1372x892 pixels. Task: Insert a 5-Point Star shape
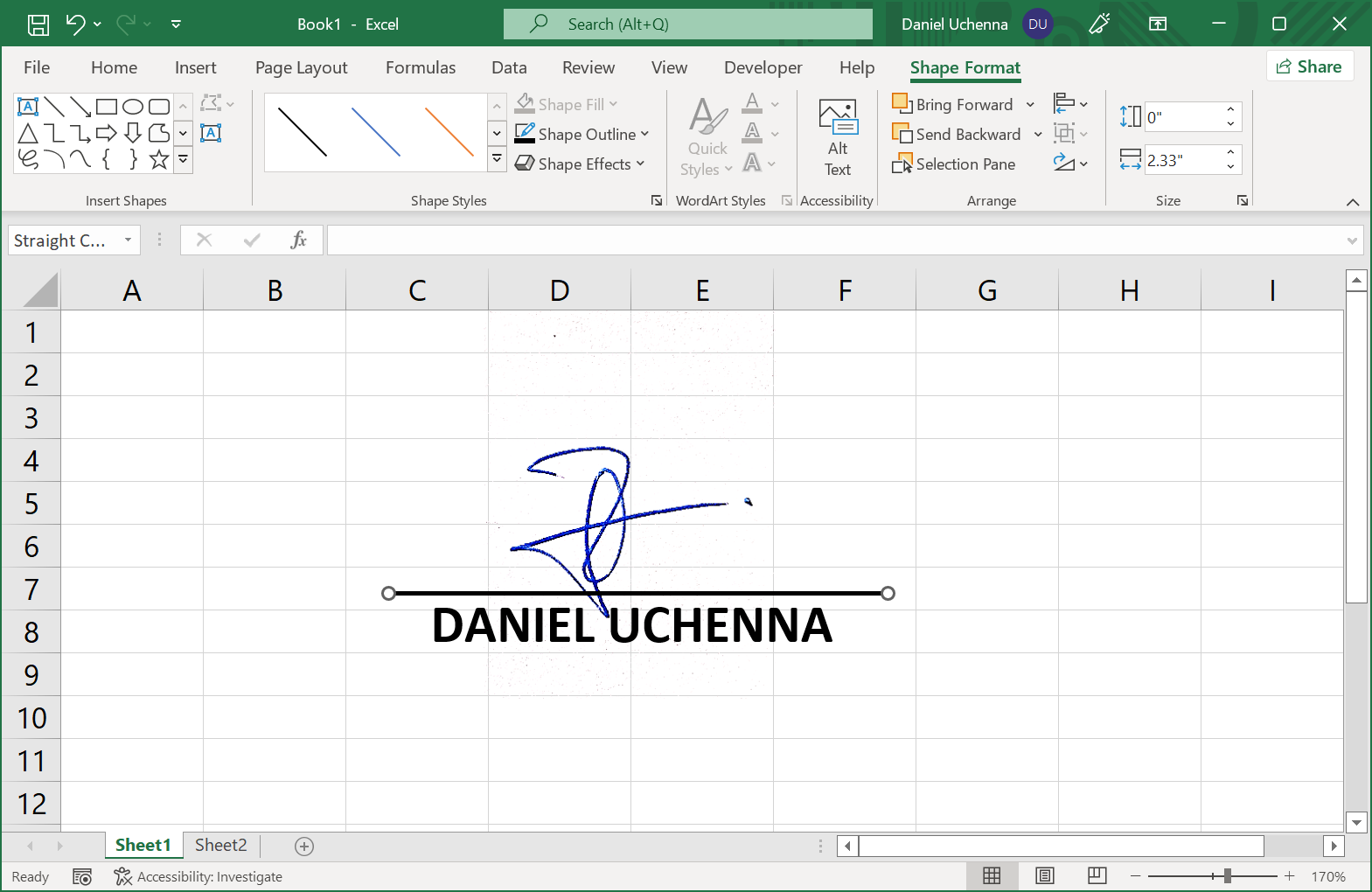click(x=159, y=159)
